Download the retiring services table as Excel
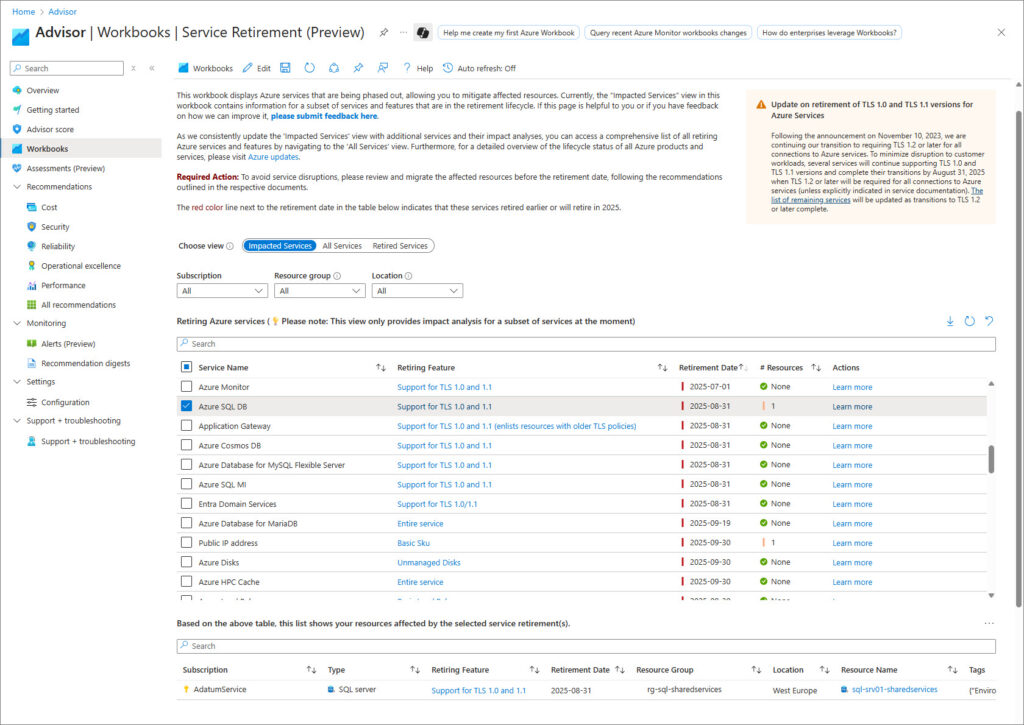This screenshot has width=1024, height=725. [x=950, y=320]
